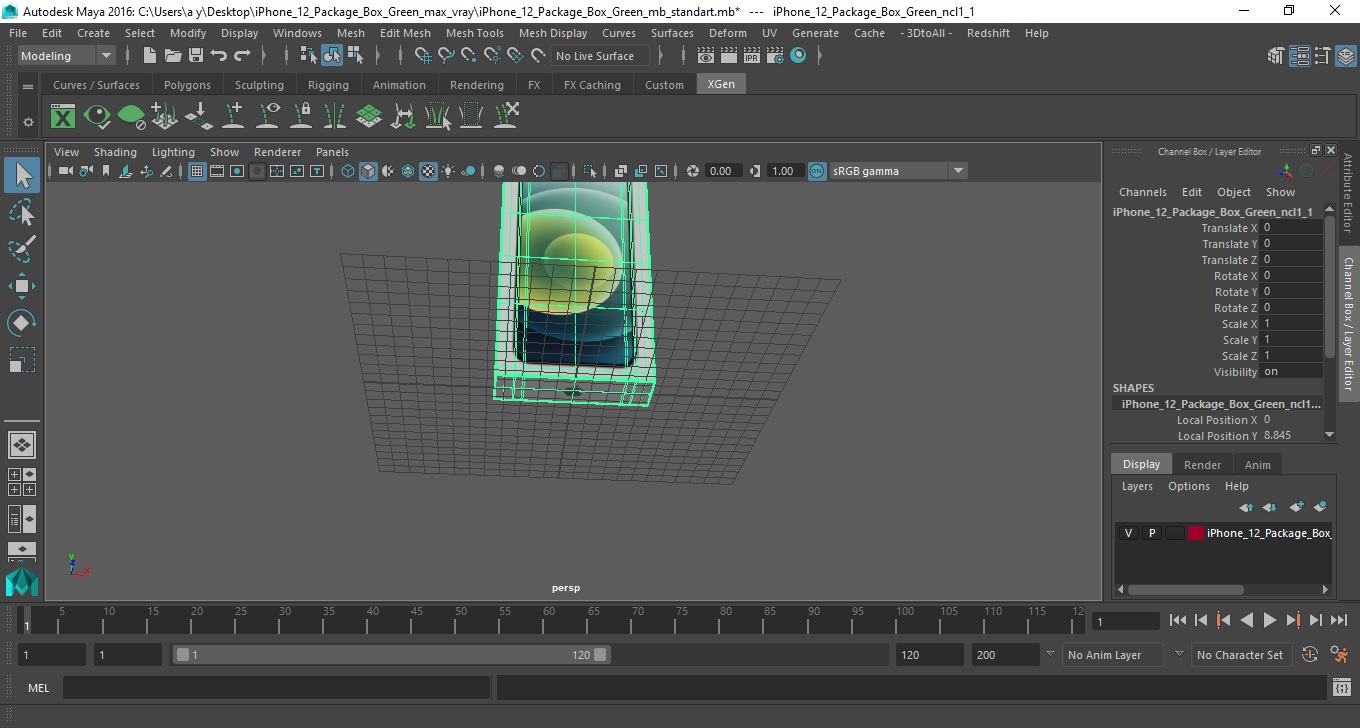Toggle textured display checker icon in viewport
The width and height of the screenshot is (1360, 728).
point(428,171)
